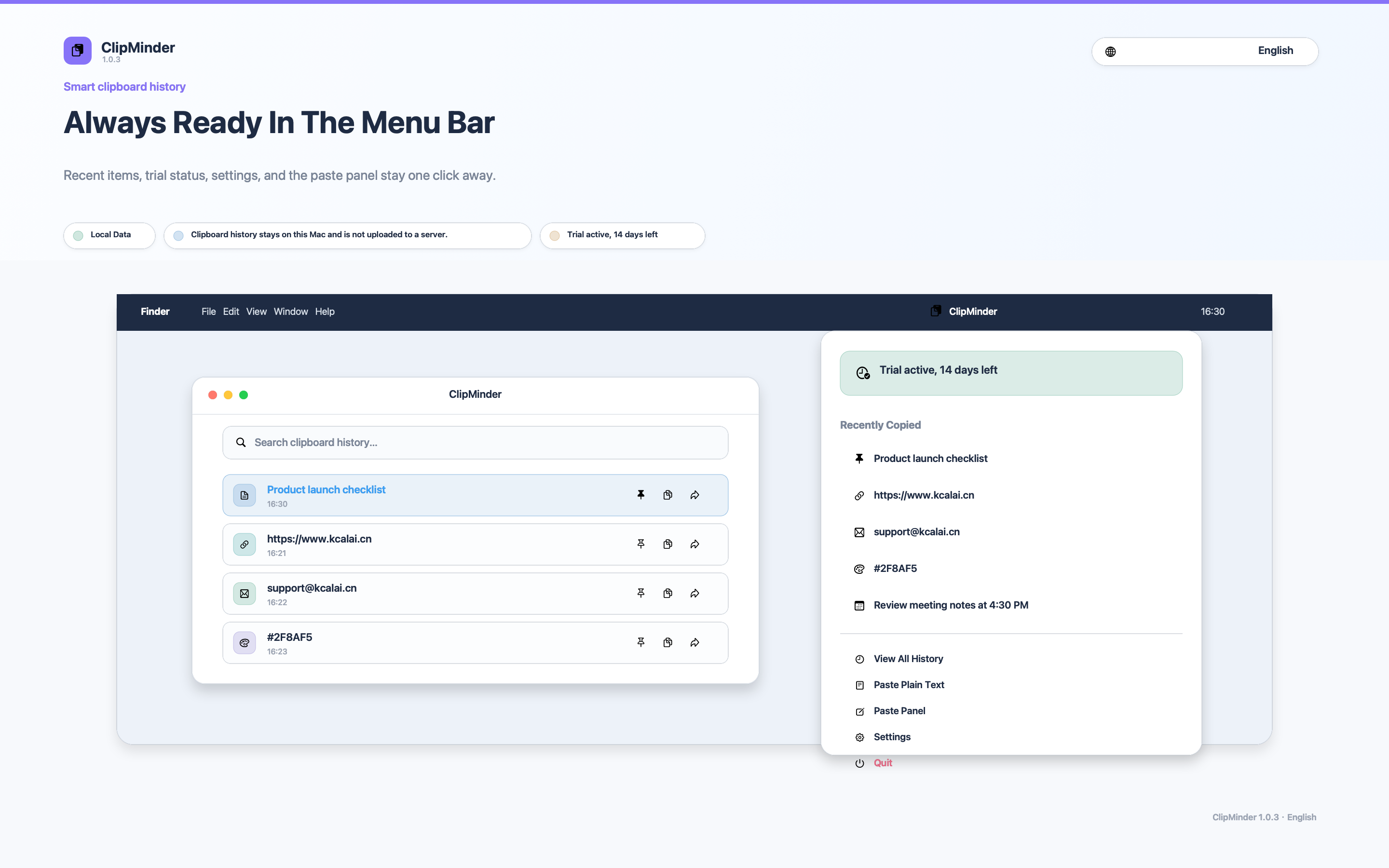Click mail icon of support@kcalai.cn row
The image size is (1389, 868).
coord(245,594)
